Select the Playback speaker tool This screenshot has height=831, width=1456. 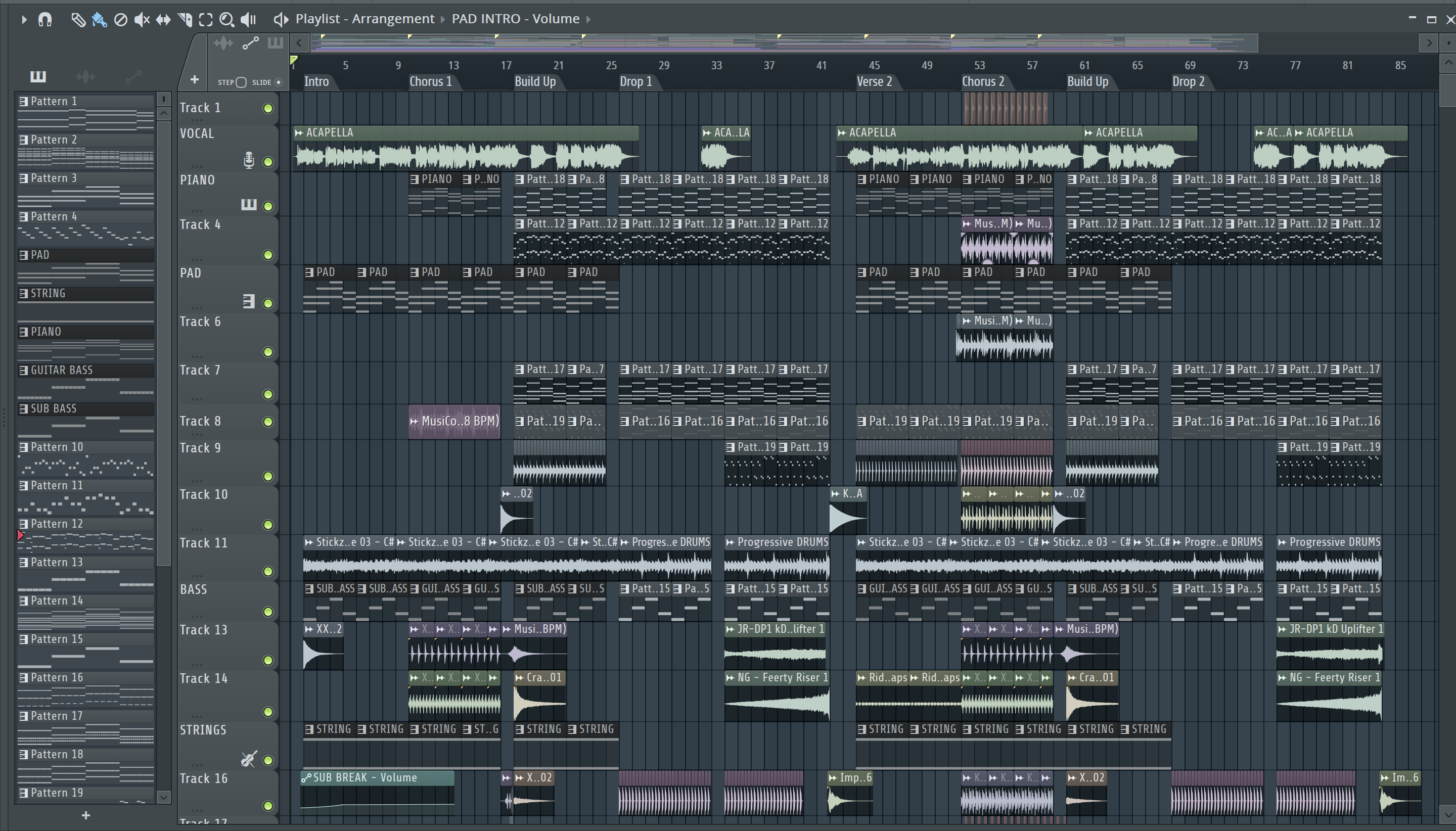(x=248, y=19)
